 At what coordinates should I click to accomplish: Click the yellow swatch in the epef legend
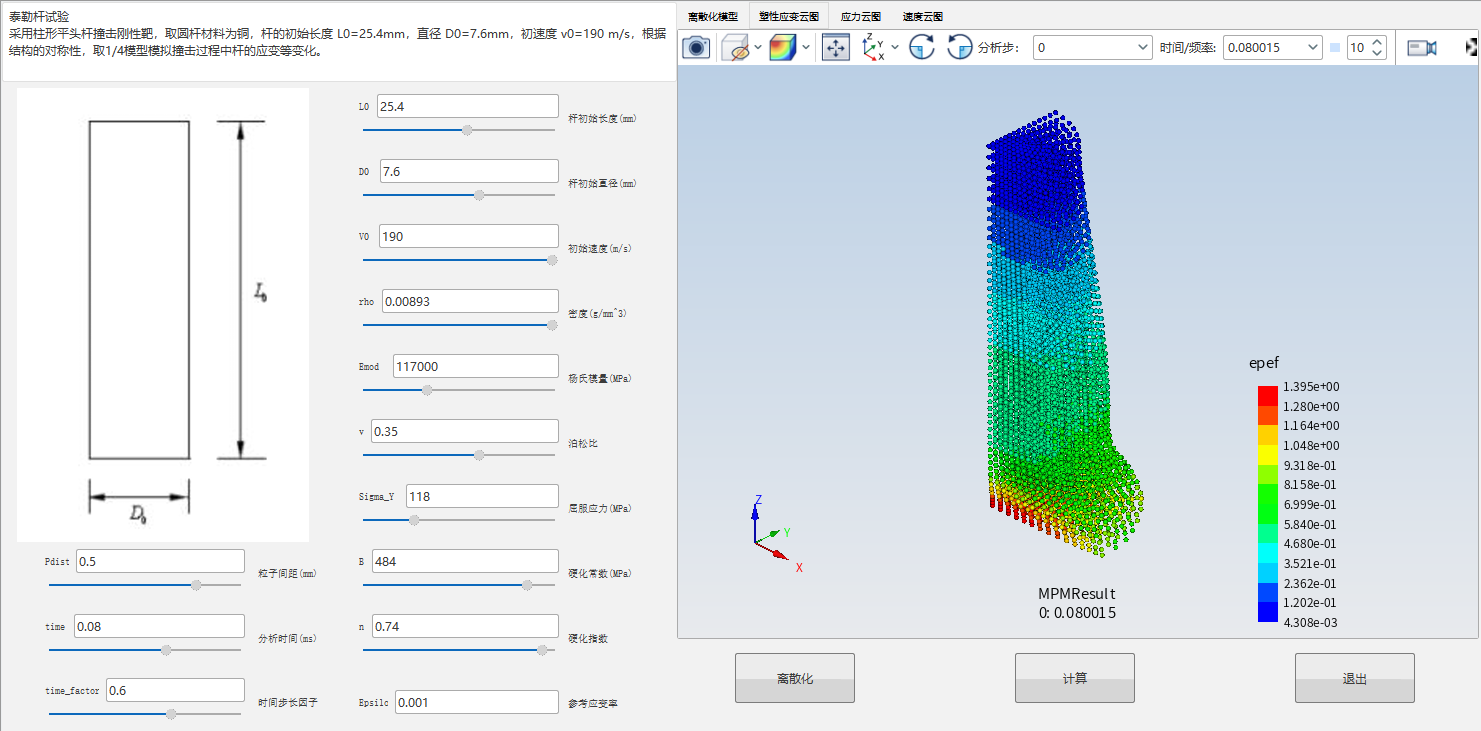click(1268, 455)
